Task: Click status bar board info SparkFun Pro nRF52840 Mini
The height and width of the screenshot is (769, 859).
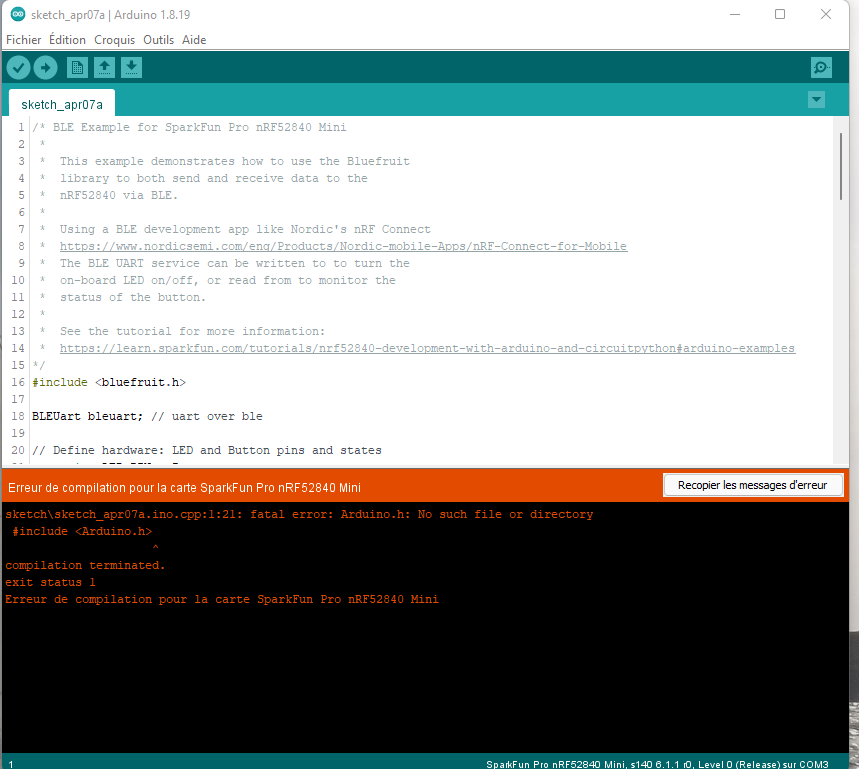Action: pyautogui.click(x=657, y=764)
